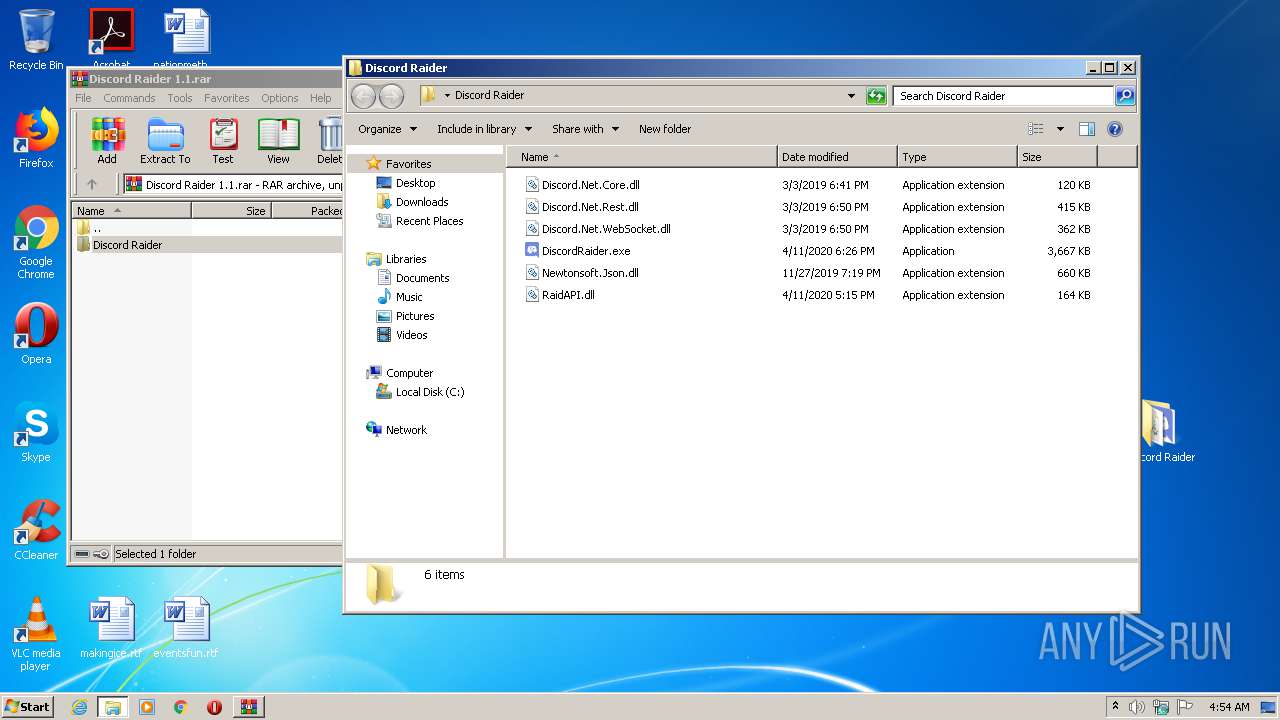This screenshot has width=1280, height=720.
Task: Launch Skype desktop shortcut
Action: tap(36, 432)
